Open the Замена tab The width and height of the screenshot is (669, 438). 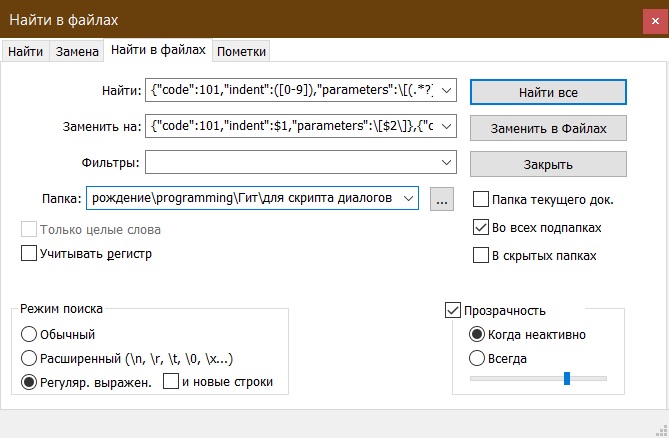click(x=77, y=51)
